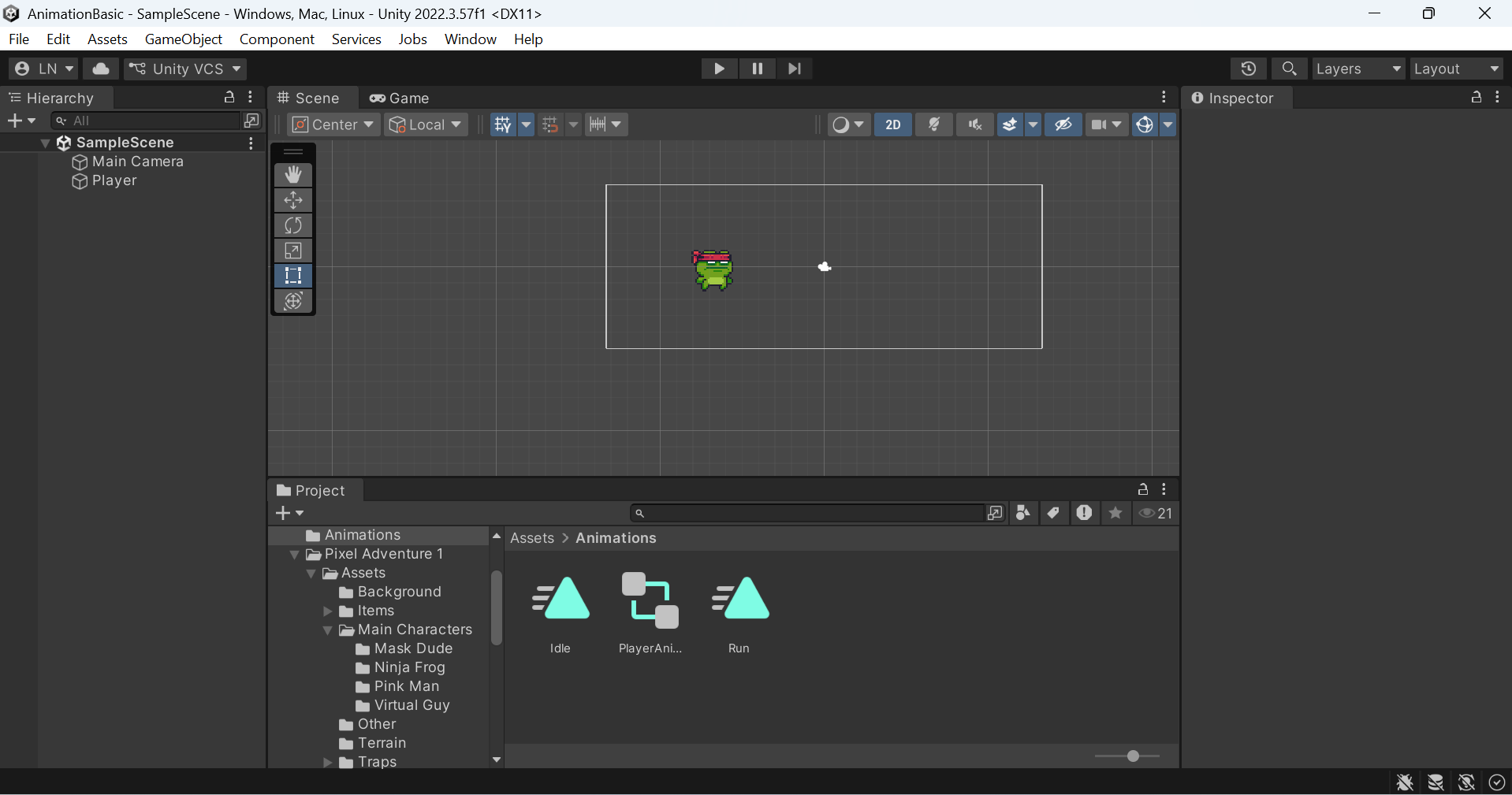Select the Scale tool
The width and height of the screenshot is (1512, 795).
pos(293,251)
